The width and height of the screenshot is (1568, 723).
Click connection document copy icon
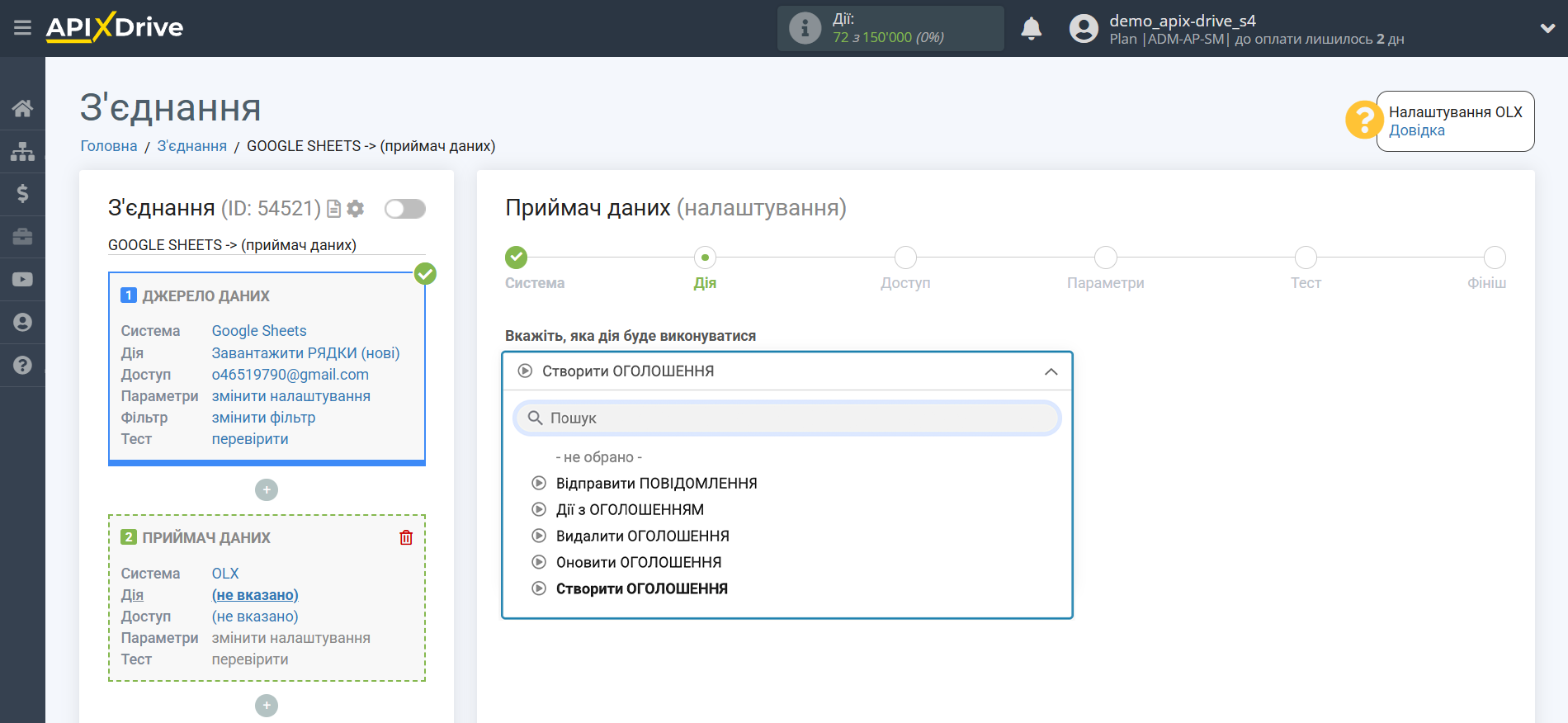(x=333, y=209)
